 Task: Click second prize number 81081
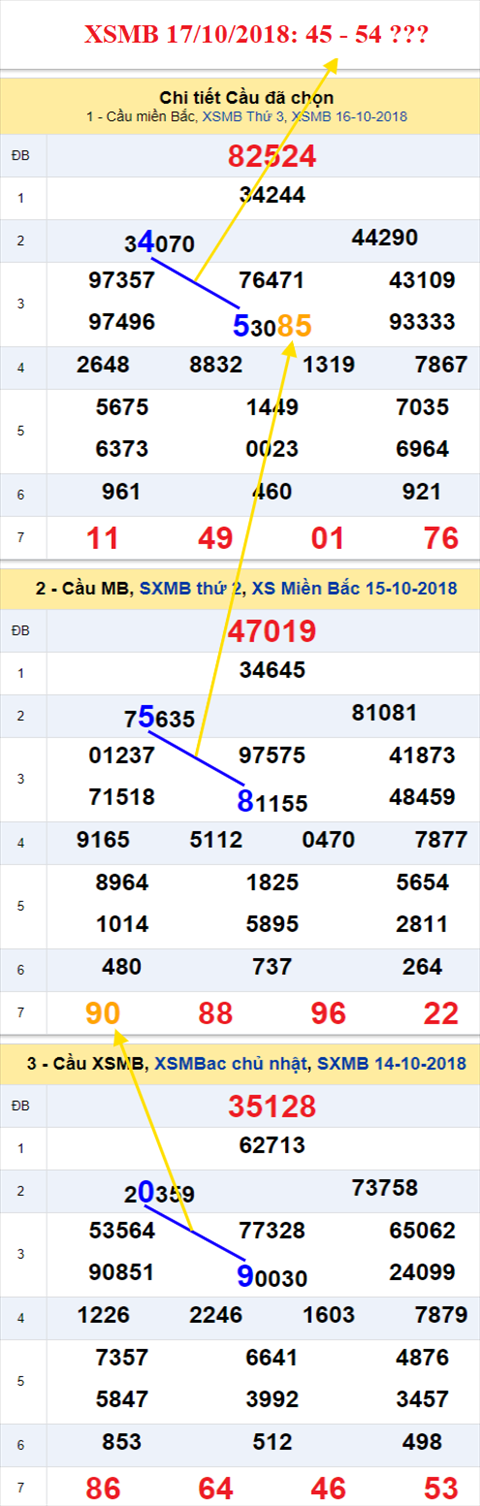click(x=385, y=713)
